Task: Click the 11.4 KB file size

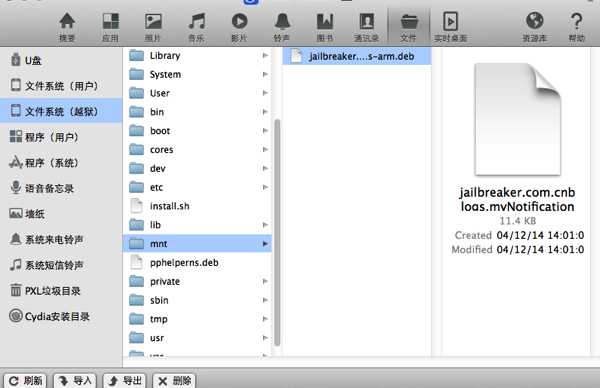Action: click(517, 221)
